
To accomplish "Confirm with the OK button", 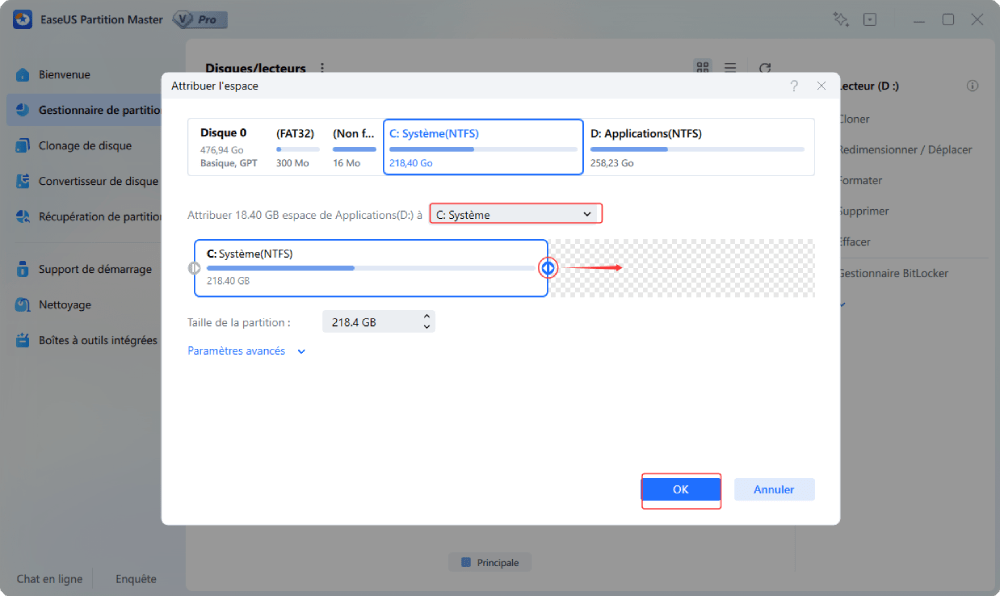I will (680, 490).
